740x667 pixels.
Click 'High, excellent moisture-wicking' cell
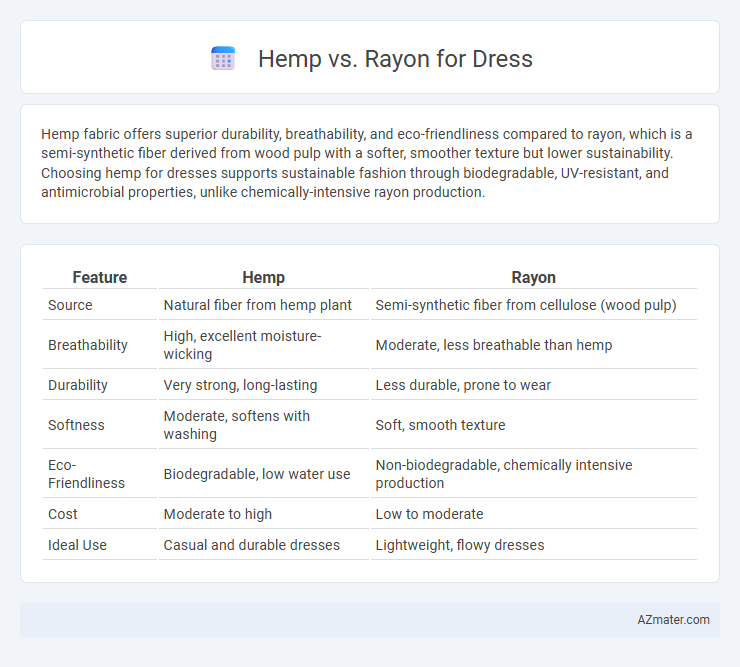(263, 345)
